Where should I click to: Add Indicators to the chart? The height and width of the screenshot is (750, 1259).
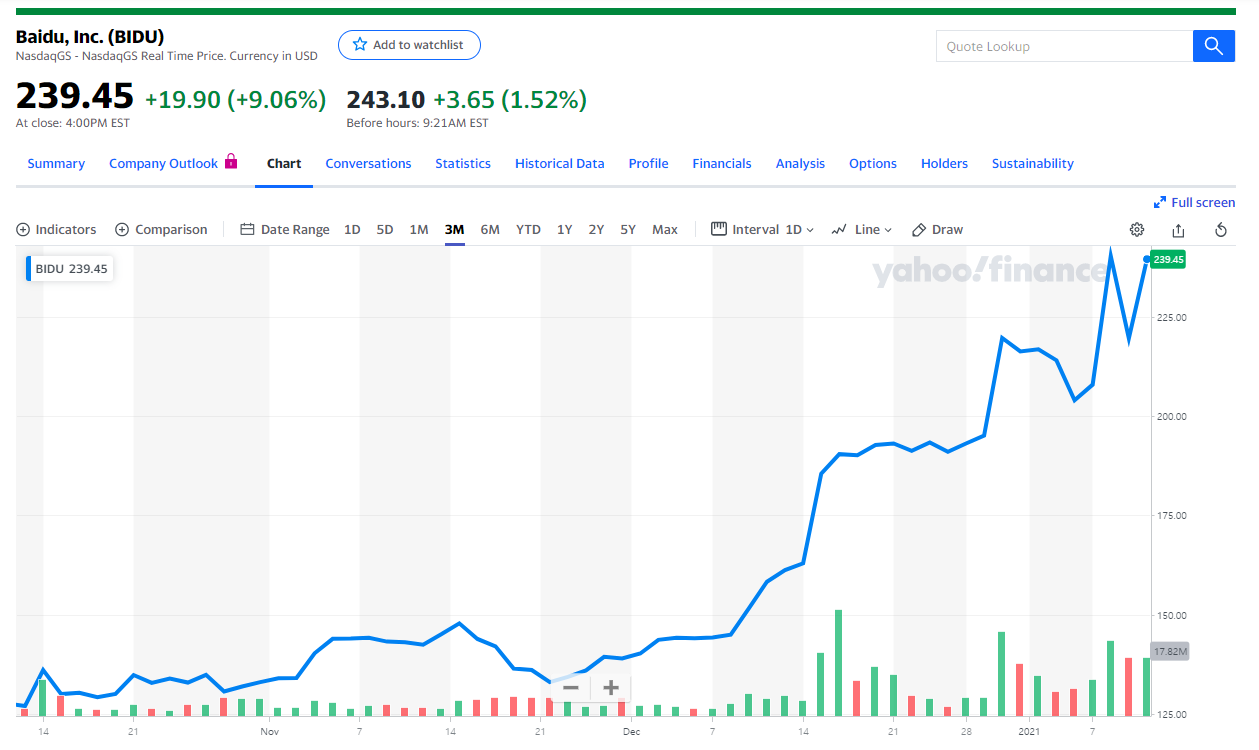(57, 230)
